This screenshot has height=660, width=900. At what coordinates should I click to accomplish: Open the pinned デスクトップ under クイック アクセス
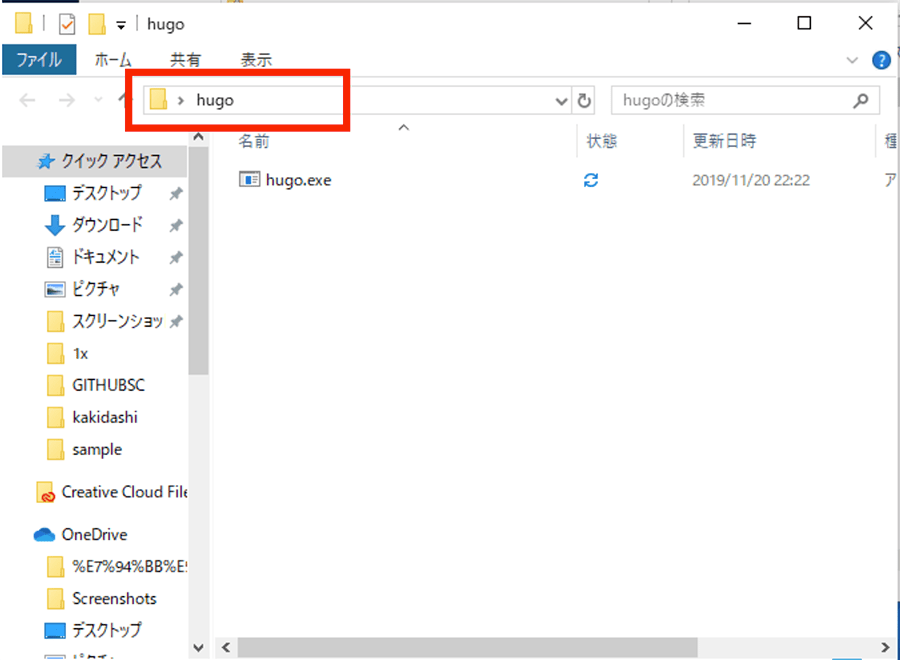(x=107, y=193)
